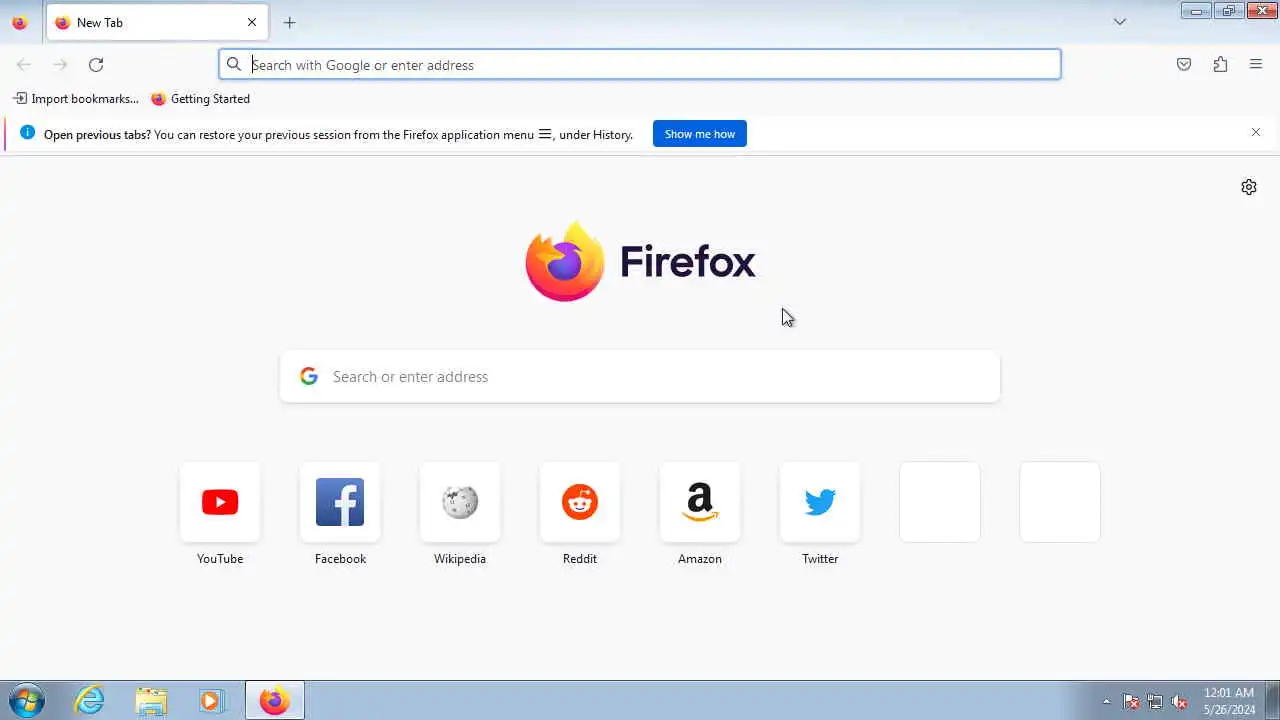The width and height of the screenshot is (1280, 720).
Task: Open the Reddit shortcut tile
Action: click(580, 502)
